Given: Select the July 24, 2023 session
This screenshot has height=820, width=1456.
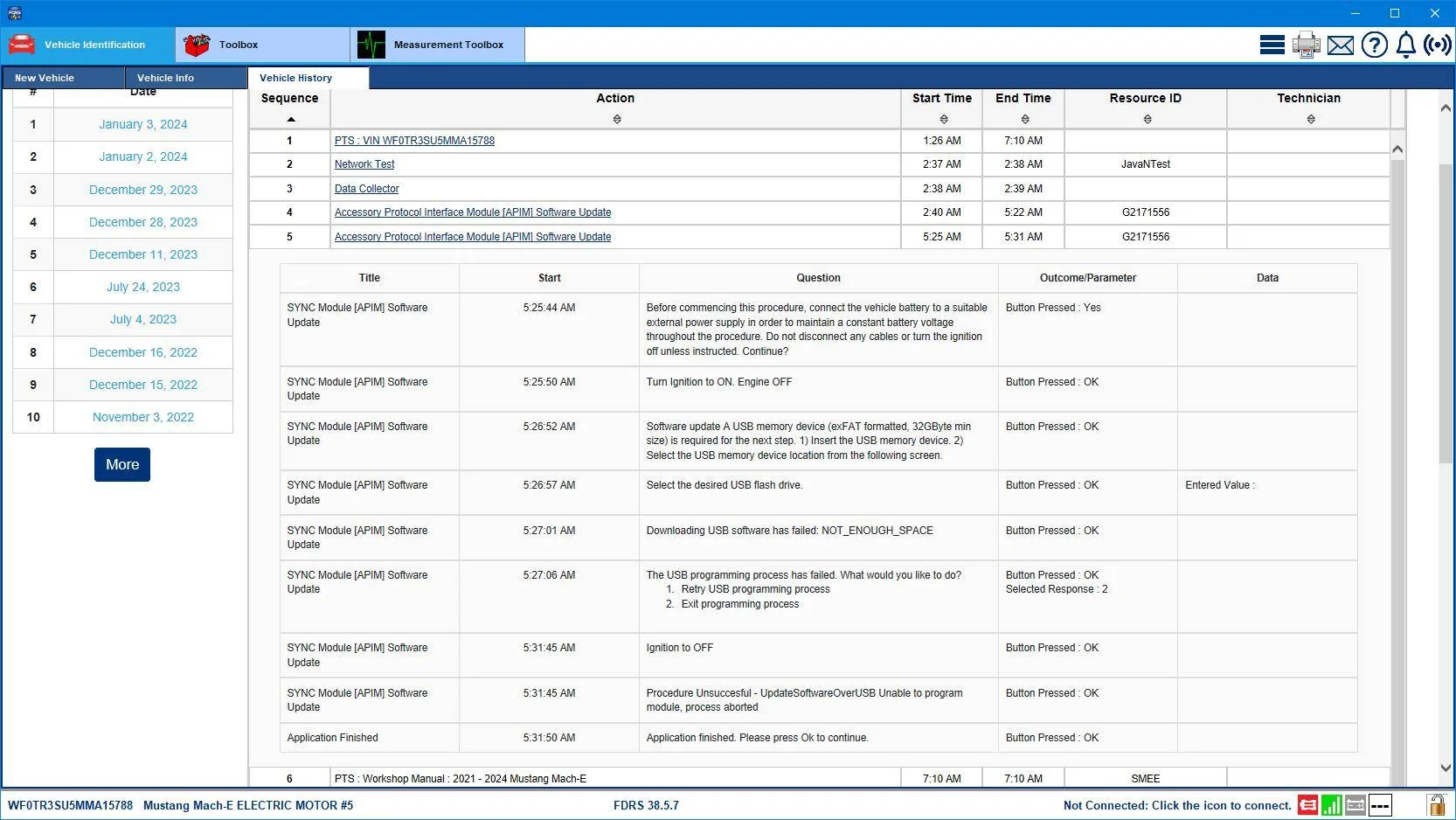Looking at the screenshot, I should 143,287.
